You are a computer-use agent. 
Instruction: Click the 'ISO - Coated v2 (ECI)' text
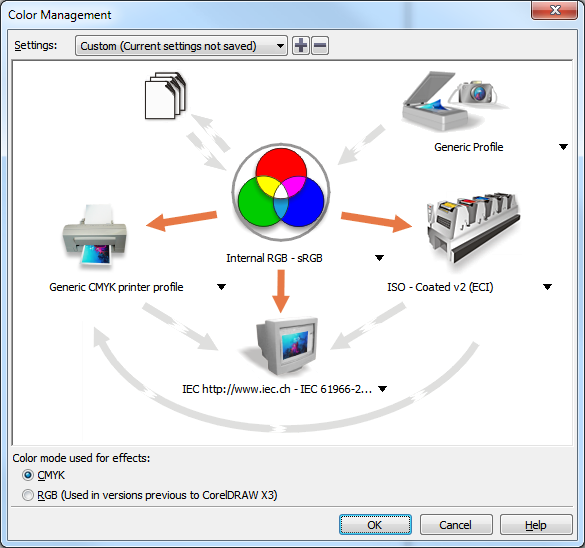(440, 287)
